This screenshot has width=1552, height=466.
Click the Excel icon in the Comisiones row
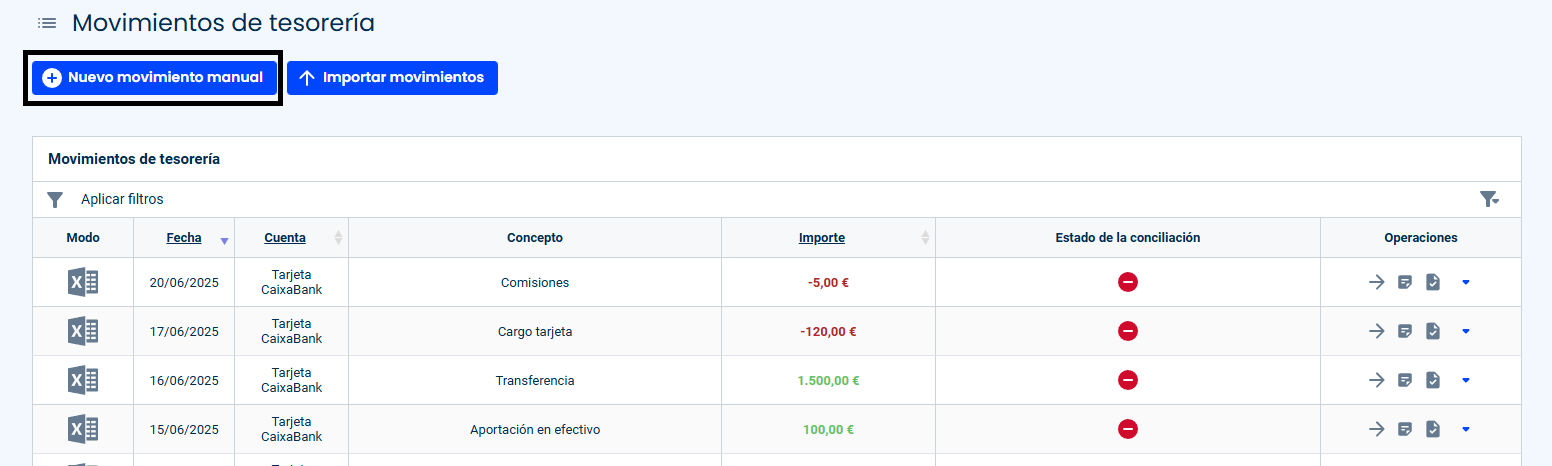pyautogui.click(x=83, y=282)
